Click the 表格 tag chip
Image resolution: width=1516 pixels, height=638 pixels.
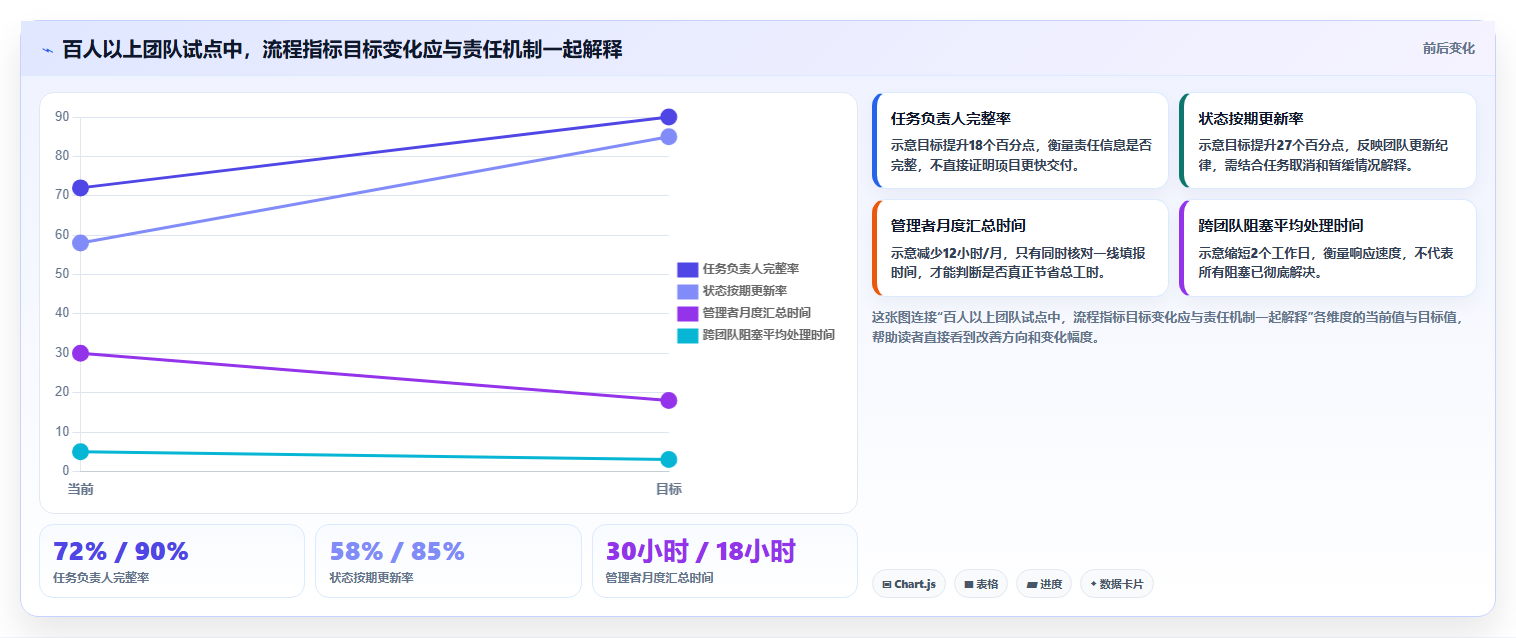(980, 584)
